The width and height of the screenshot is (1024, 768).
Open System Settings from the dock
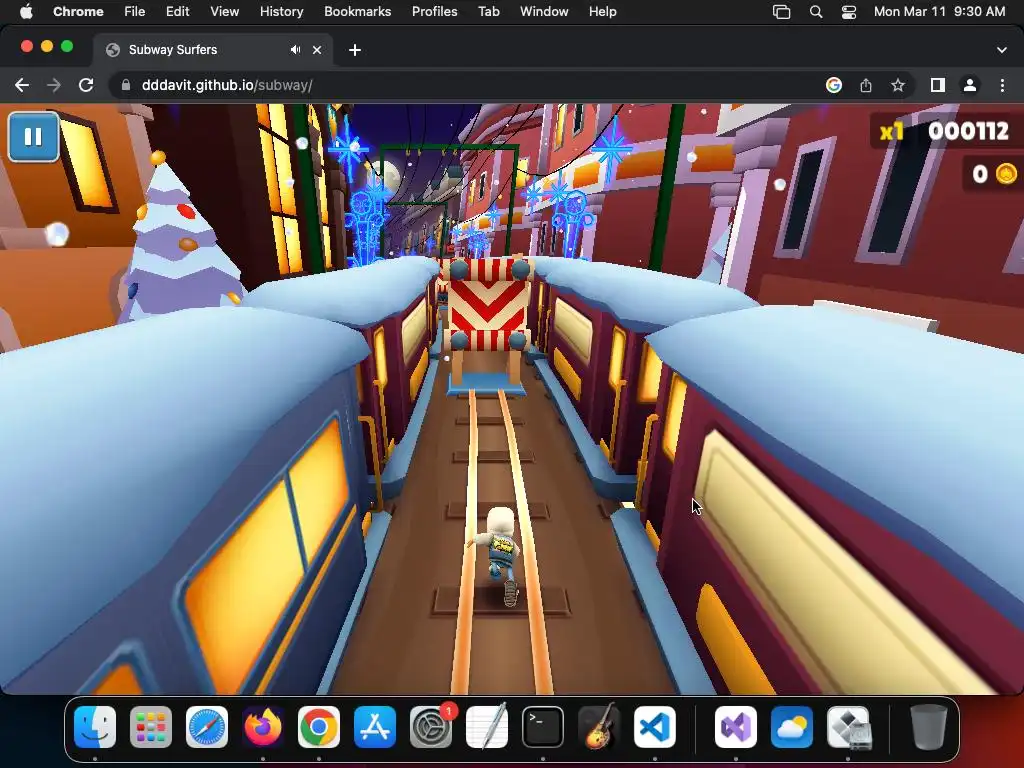[x=431, y=727]
